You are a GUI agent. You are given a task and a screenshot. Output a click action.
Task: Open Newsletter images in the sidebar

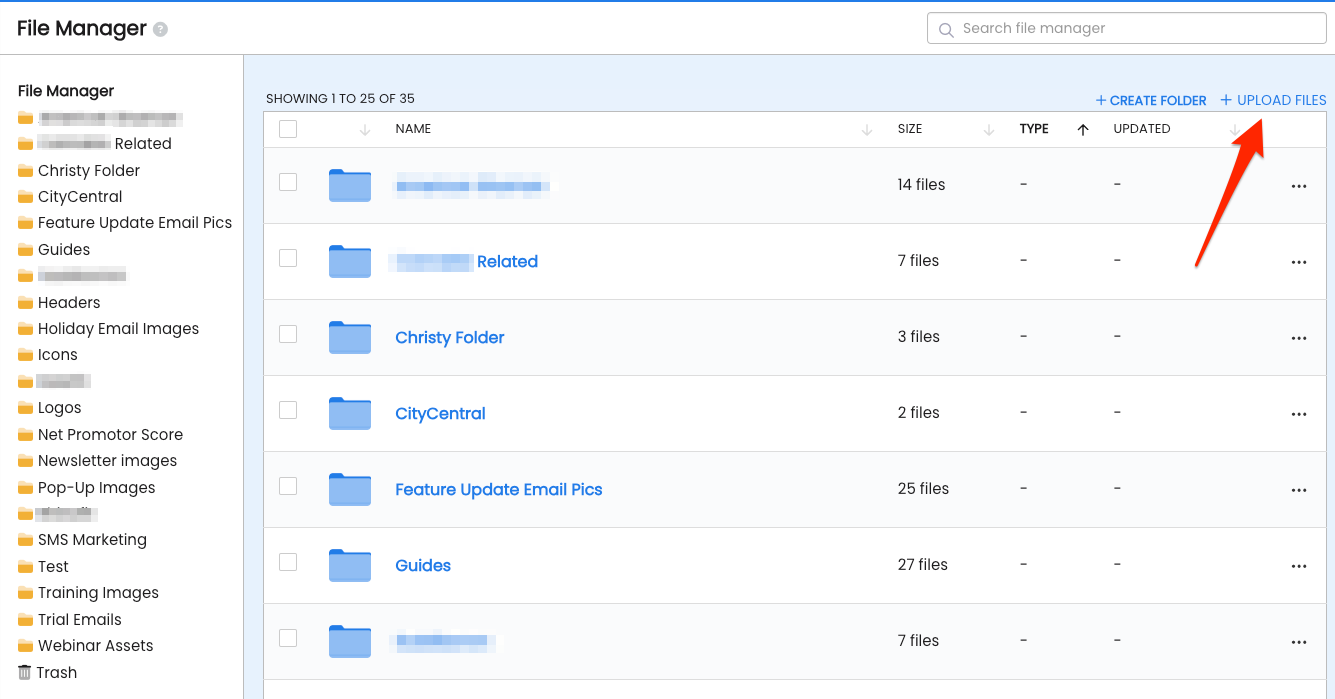pyautogui.click(x=107, y=461)
